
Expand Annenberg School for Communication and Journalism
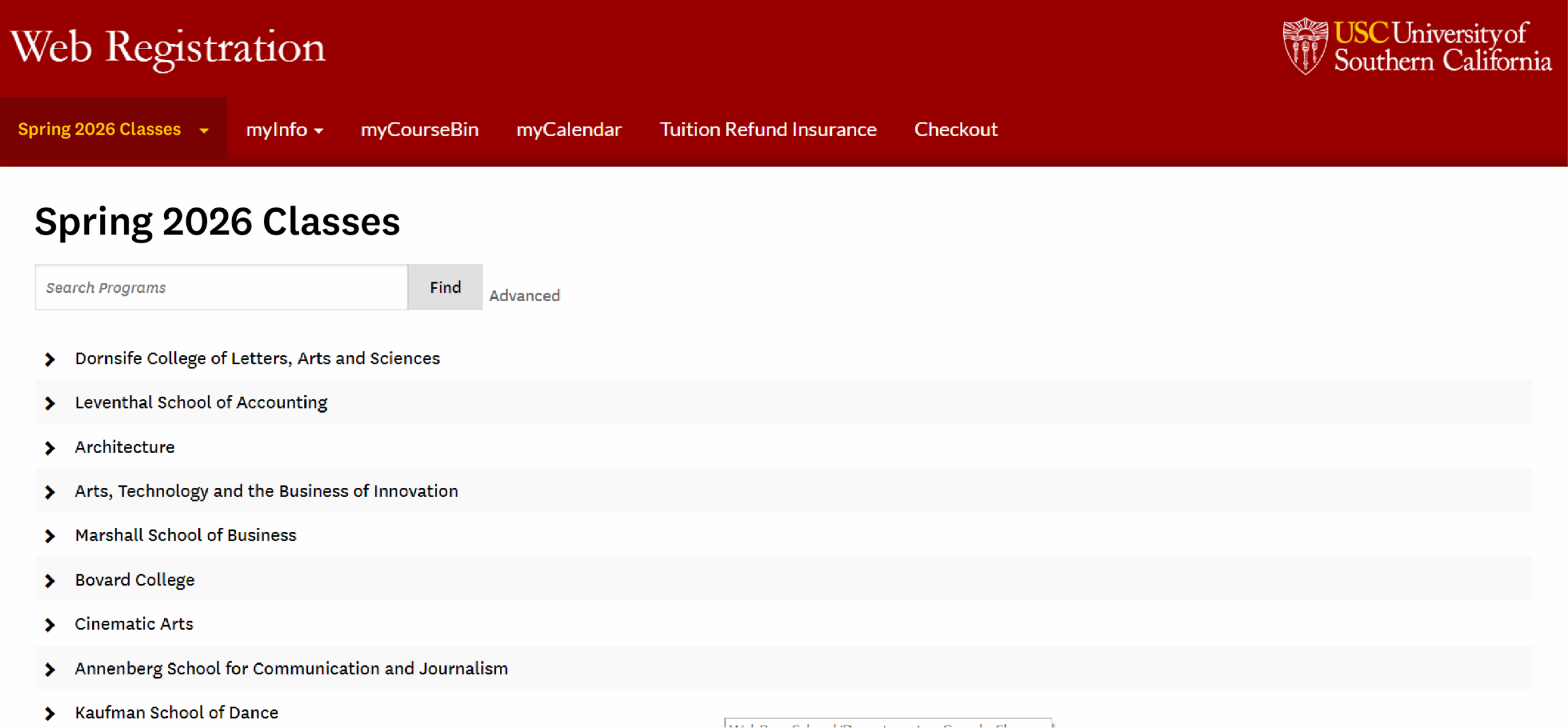tap(50, 669)
